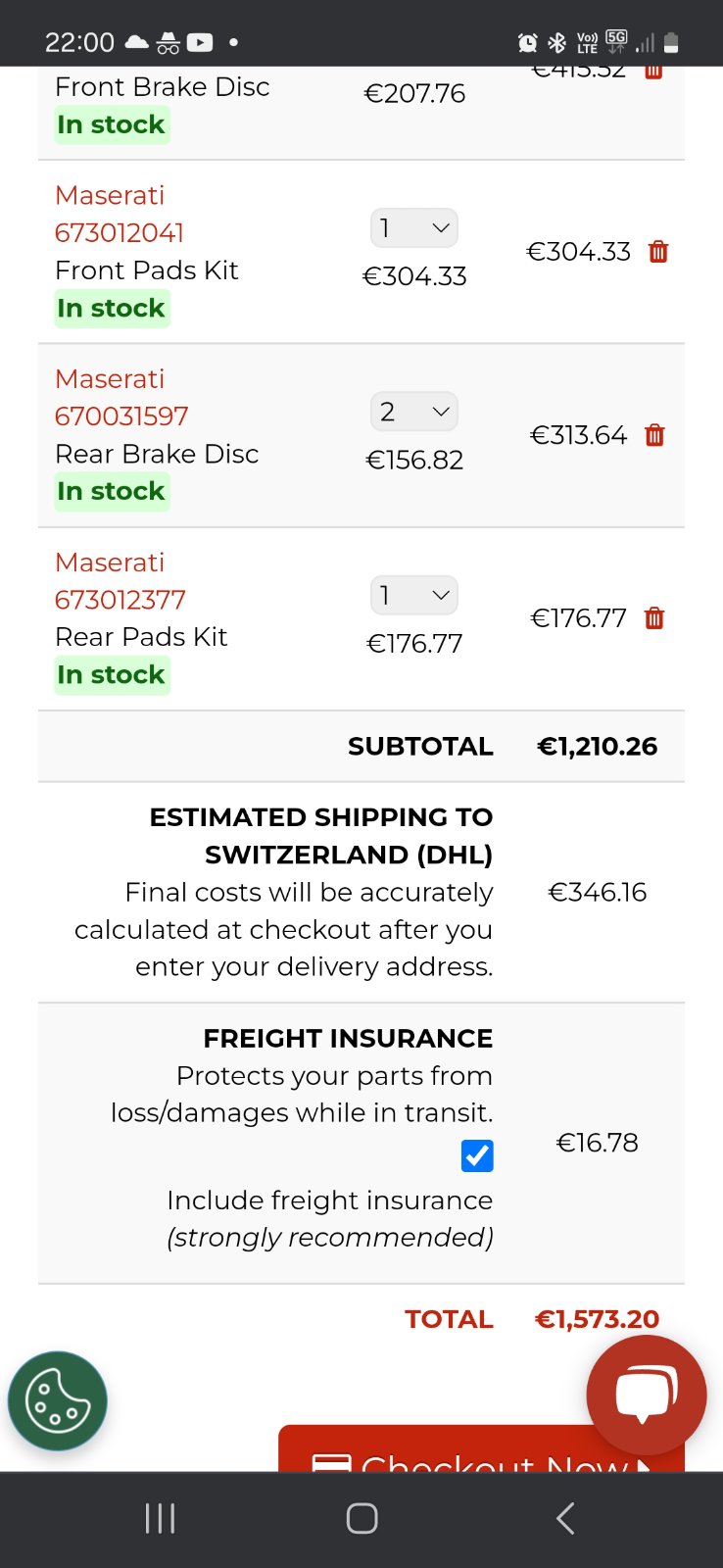Delete the Rear Pads Kit item
Image resolution: width=723 pixels, height=1568 pixels.
tap(654, 618)
